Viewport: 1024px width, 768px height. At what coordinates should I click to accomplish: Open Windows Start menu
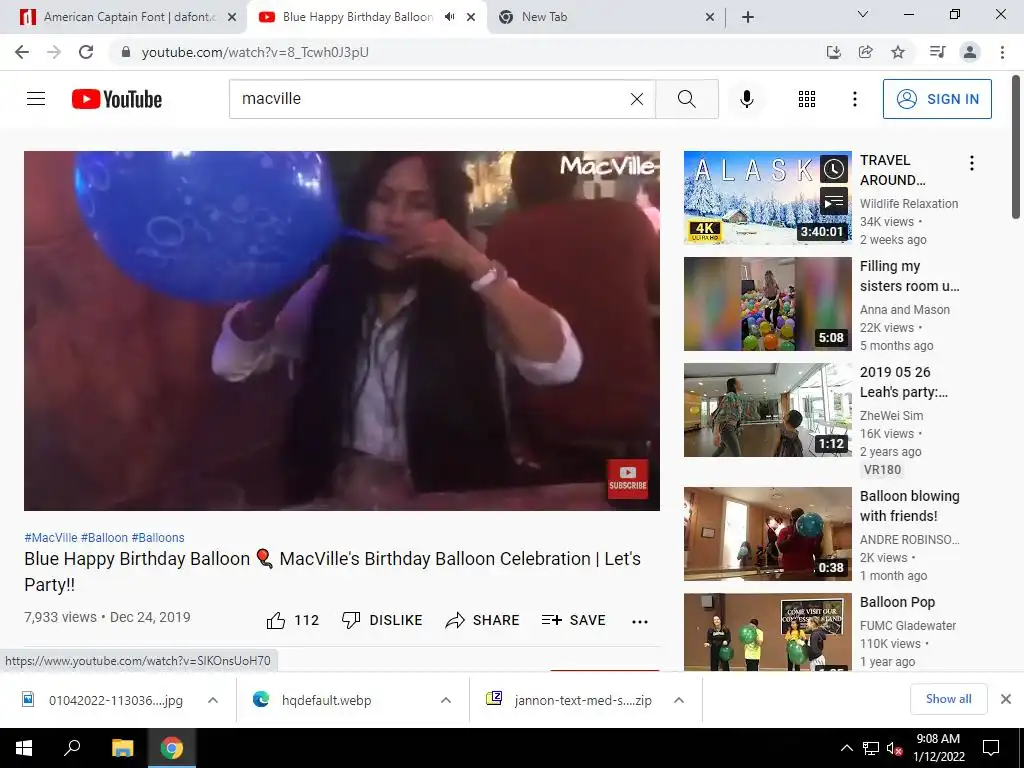pos(24,748)
